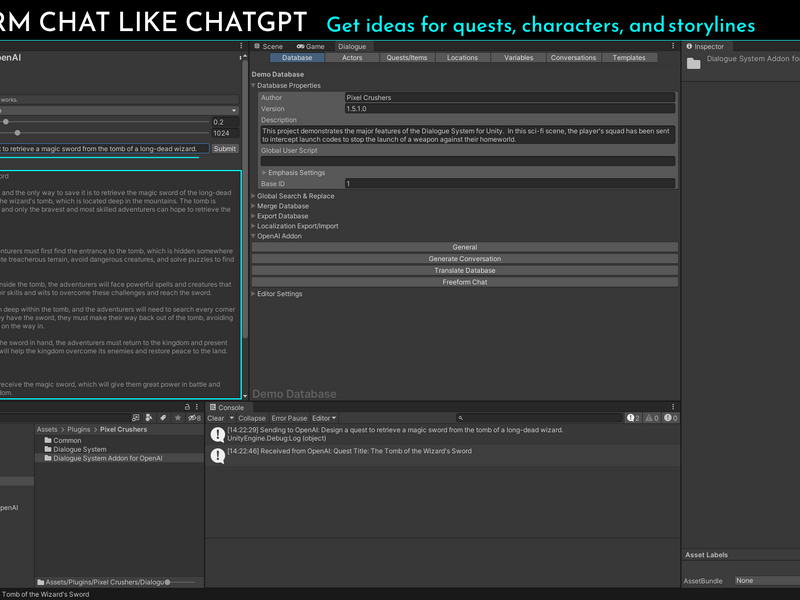This screenshot has width=800, height=600.
Task: Toggle info message count filter in Console
Action: (633, 418)
